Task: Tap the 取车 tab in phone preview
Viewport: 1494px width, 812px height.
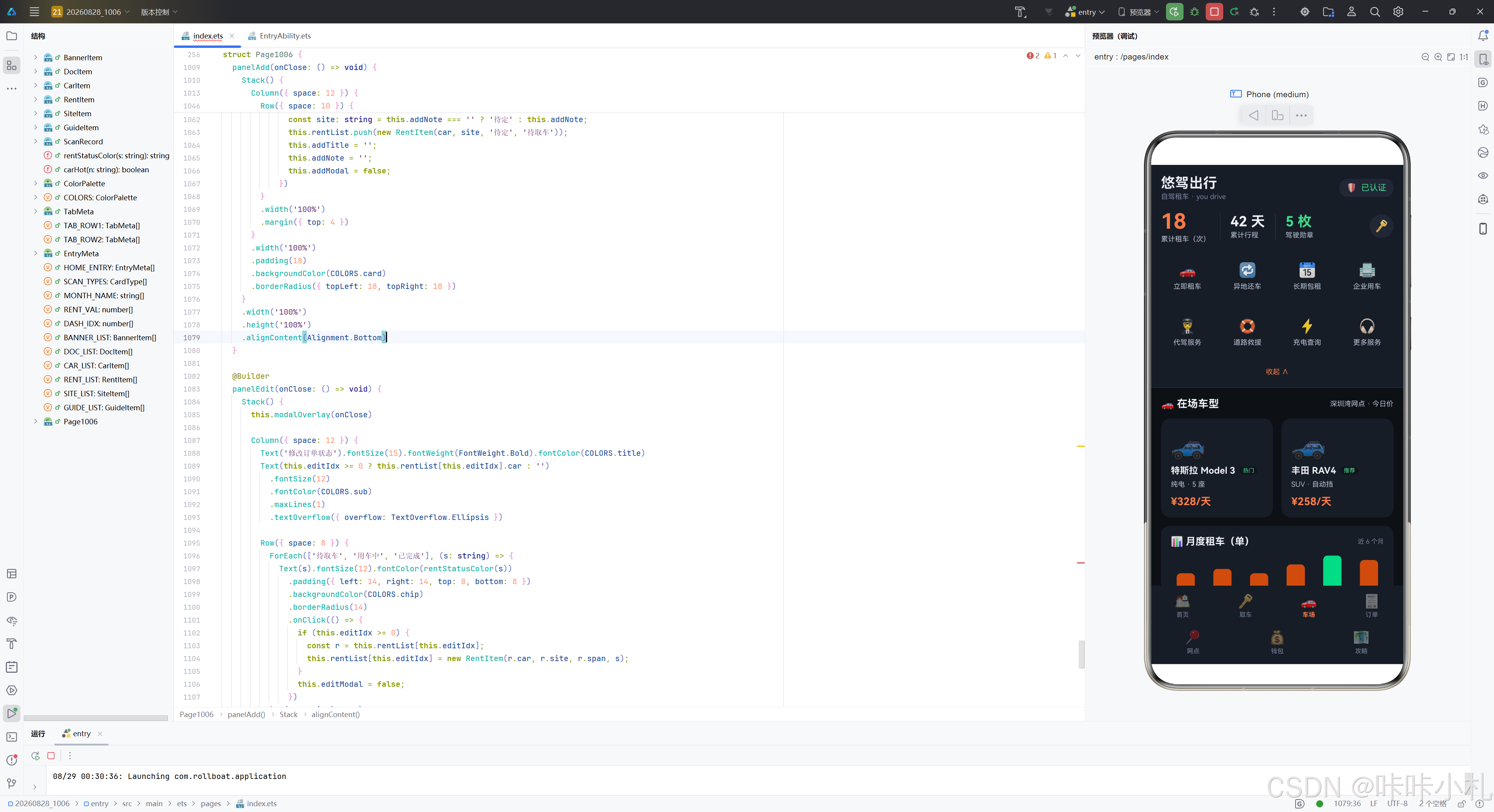Action: (1245, 605)
